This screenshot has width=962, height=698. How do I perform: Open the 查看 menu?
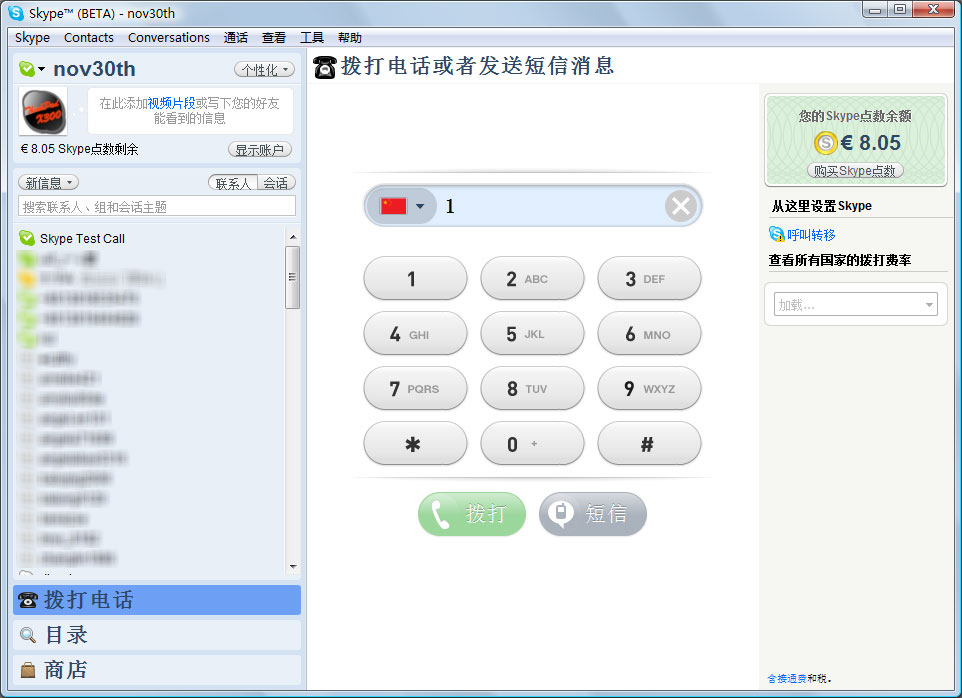[274, 37]
